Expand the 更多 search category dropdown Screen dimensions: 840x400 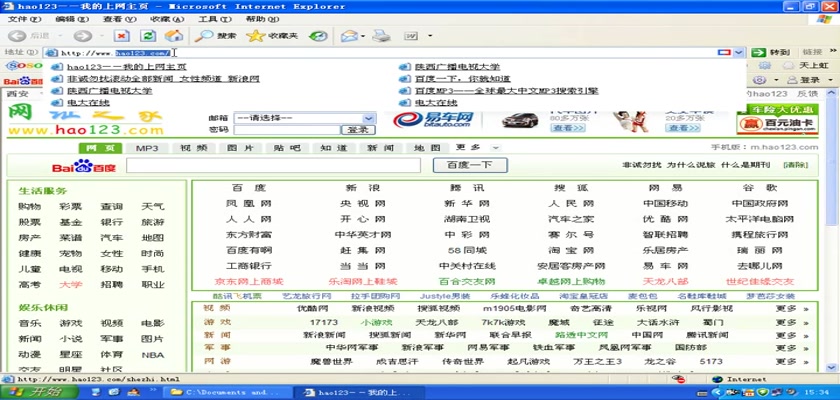coord(496,148)
